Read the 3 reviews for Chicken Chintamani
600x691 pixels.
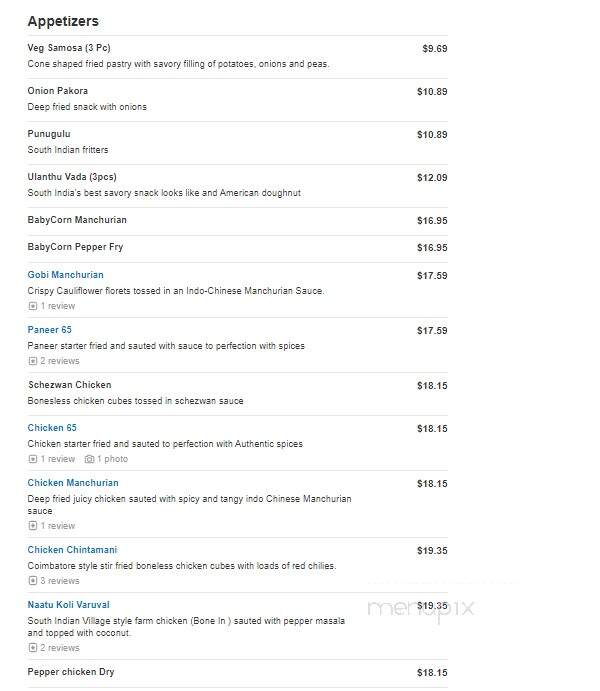tap(60, 581)
